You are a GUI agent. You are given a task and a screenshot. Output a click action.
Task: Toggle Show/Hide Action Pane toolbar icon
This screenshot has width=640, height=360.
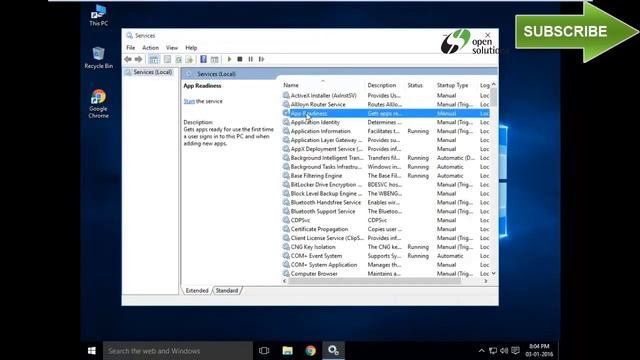(215, 59)
